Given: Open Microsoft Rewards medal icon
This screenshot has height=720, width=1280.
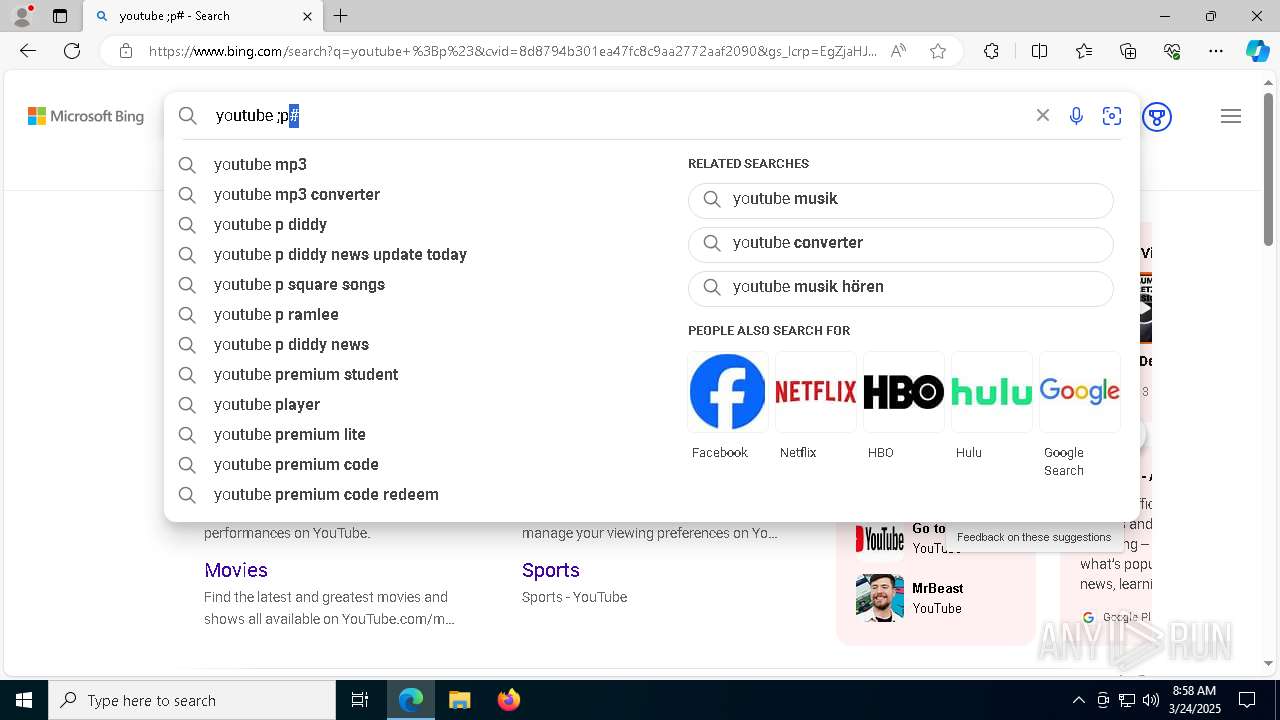Looking at the screenshot, I should 1157,117.
